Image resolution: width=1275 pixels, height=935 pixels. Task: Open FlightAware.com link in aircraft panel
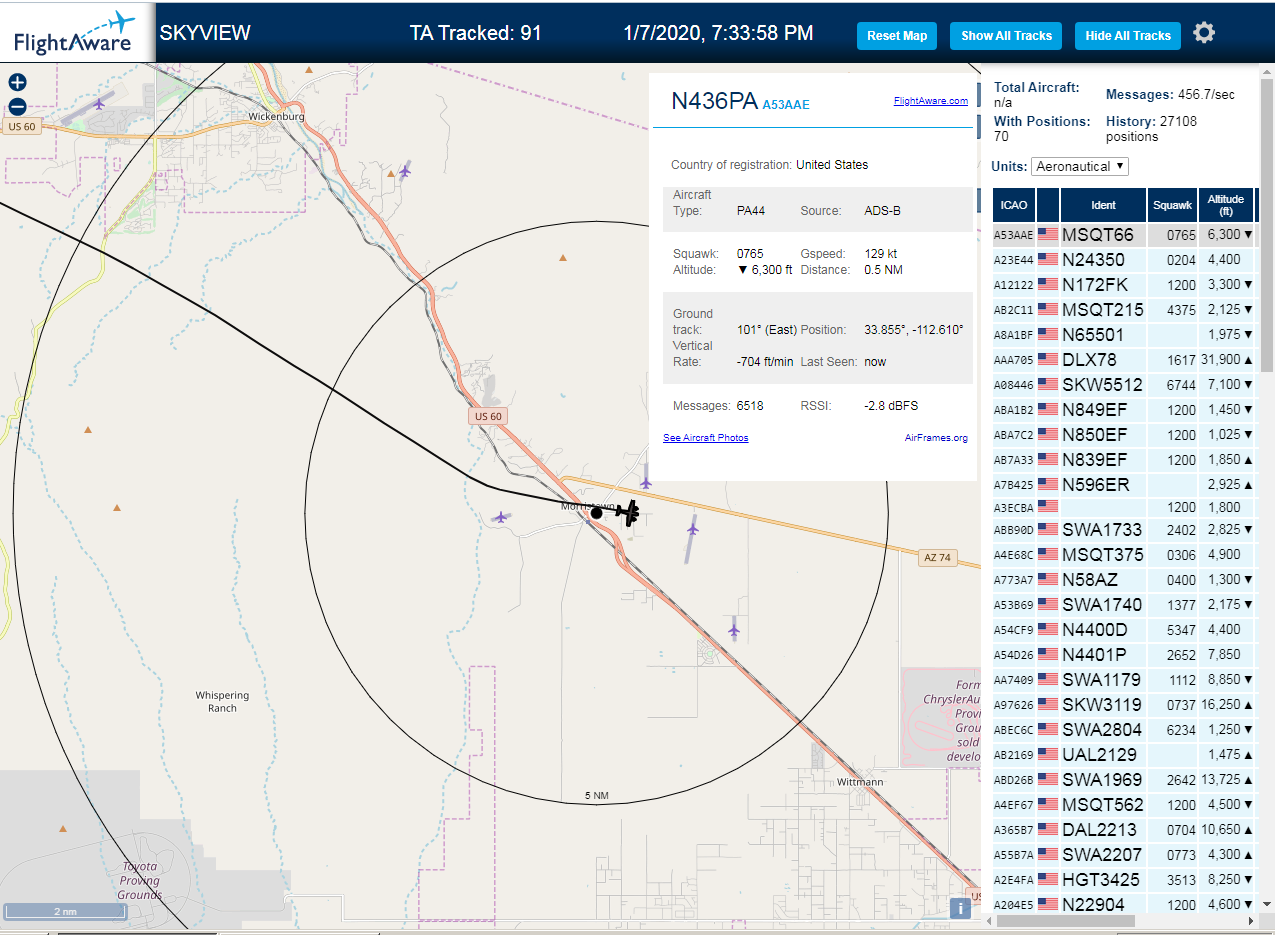click(930, 101)
